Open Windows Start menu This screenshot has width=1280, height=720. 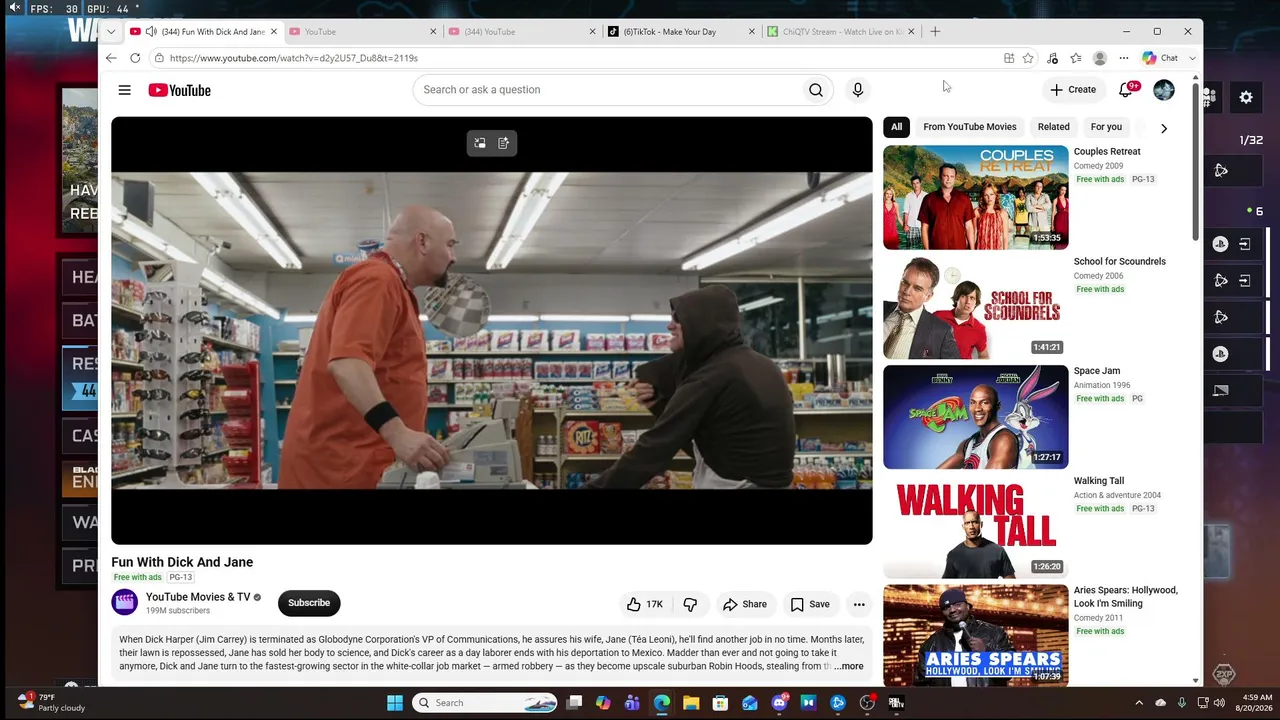click(x=395, y=703)
